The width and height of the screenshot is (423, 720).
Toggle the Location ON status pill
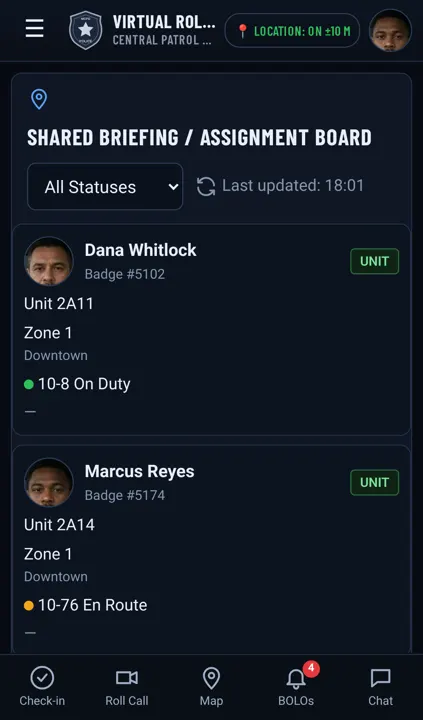tap(292, 31)
